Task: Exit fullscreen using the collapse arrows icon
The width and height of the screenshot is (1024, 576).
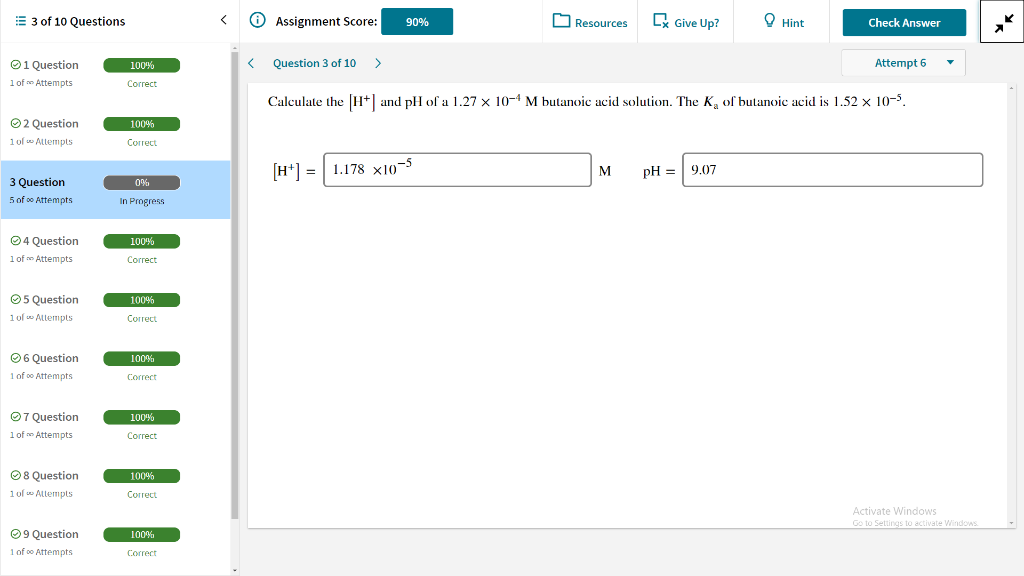Action: pos(1001,20)
